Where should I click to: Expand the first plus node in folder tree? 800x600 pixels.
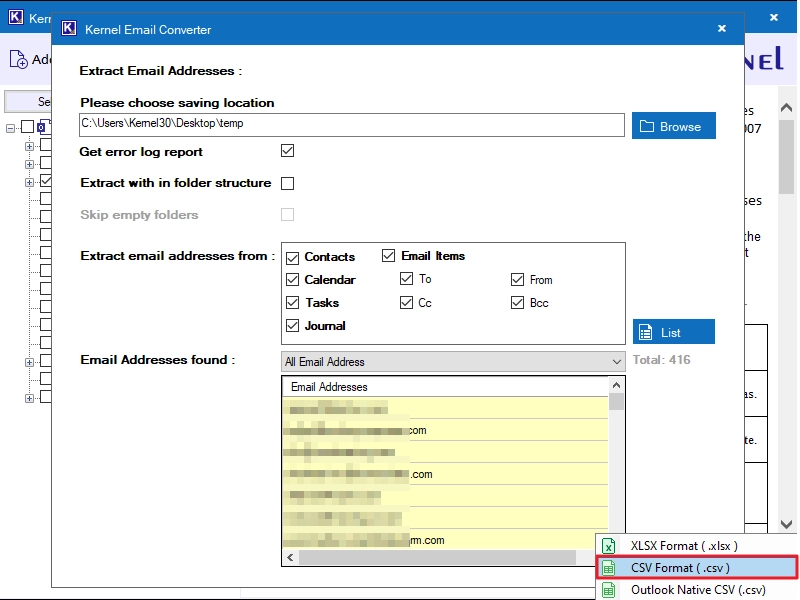(29, 146)
